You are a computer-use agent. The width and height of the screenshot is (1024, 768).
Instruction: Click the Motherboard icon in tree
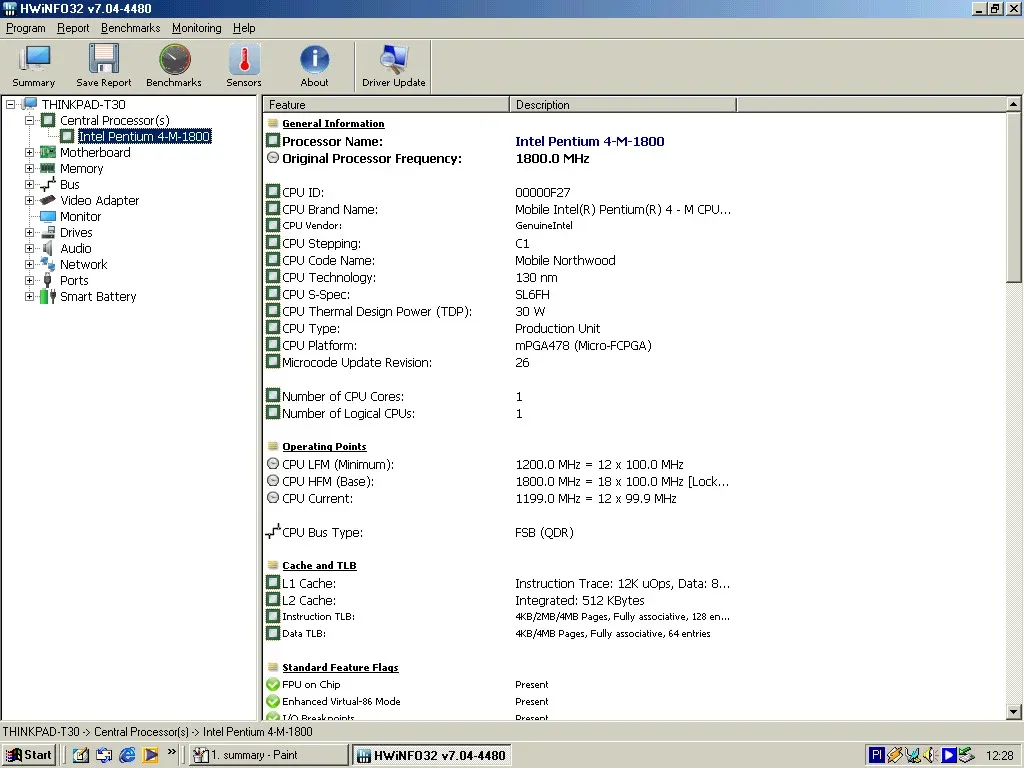[x=48, y=152]
